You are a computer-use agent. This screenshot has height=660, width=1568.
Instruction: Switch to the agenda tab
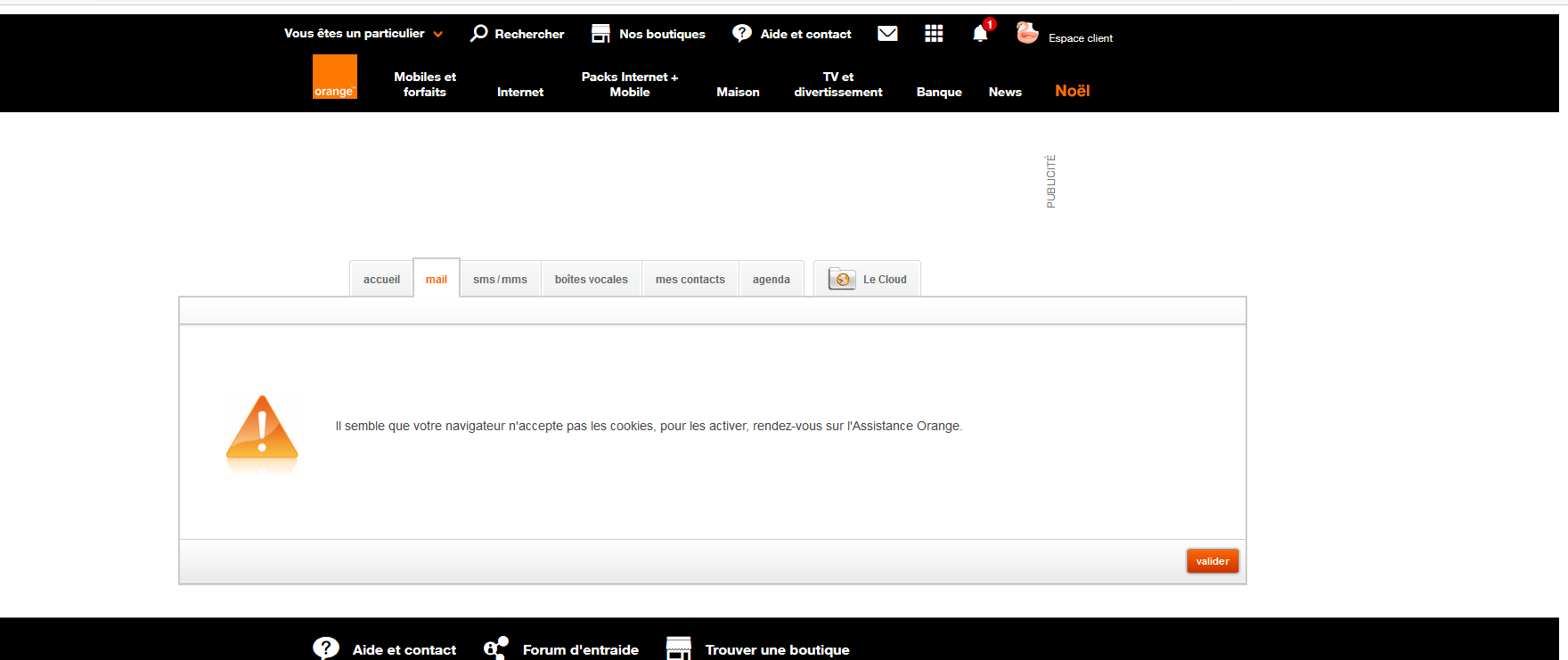click(x=772, y=279)
